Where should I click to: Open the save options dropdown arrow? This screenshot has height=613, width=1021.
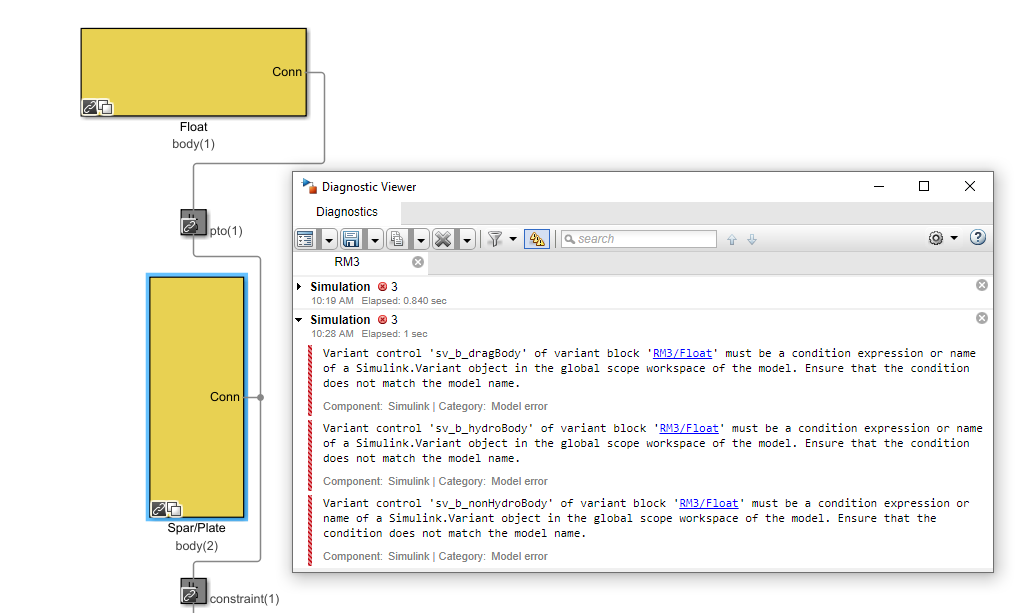coord(375,238)
